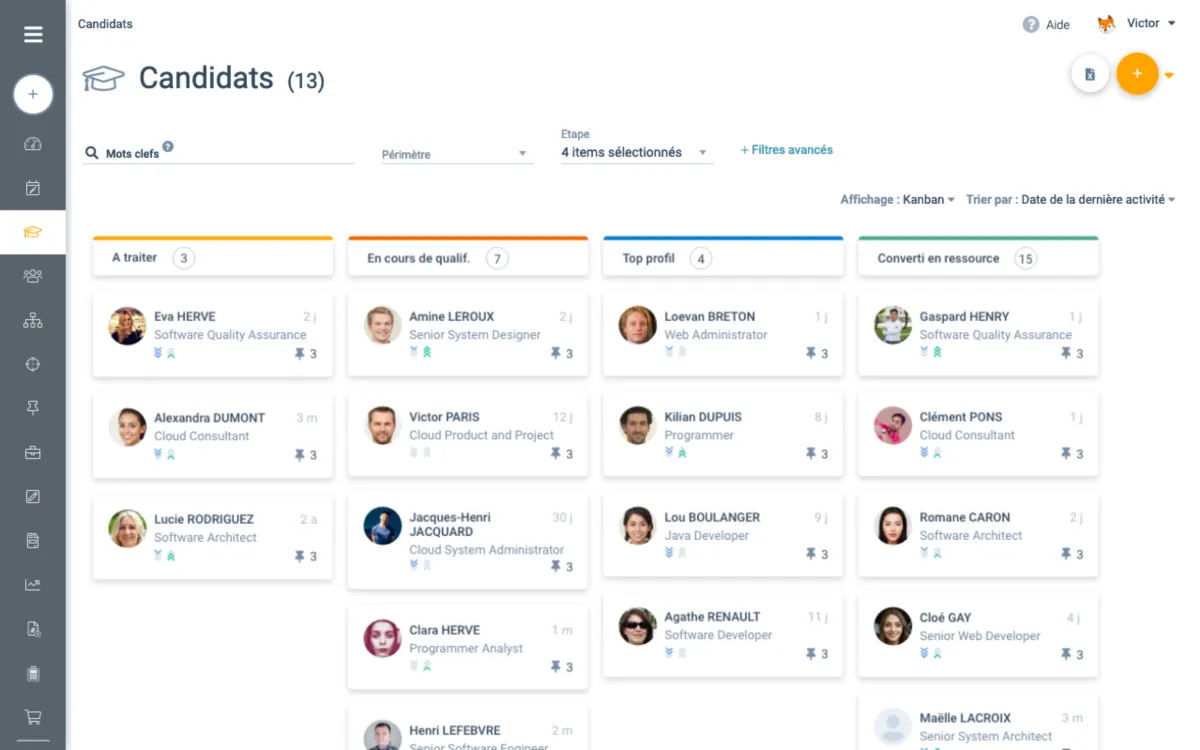The width and height of the screenshot is (1200, 750).
Task: Click the help question mark icon
Action: [1031, 25]
